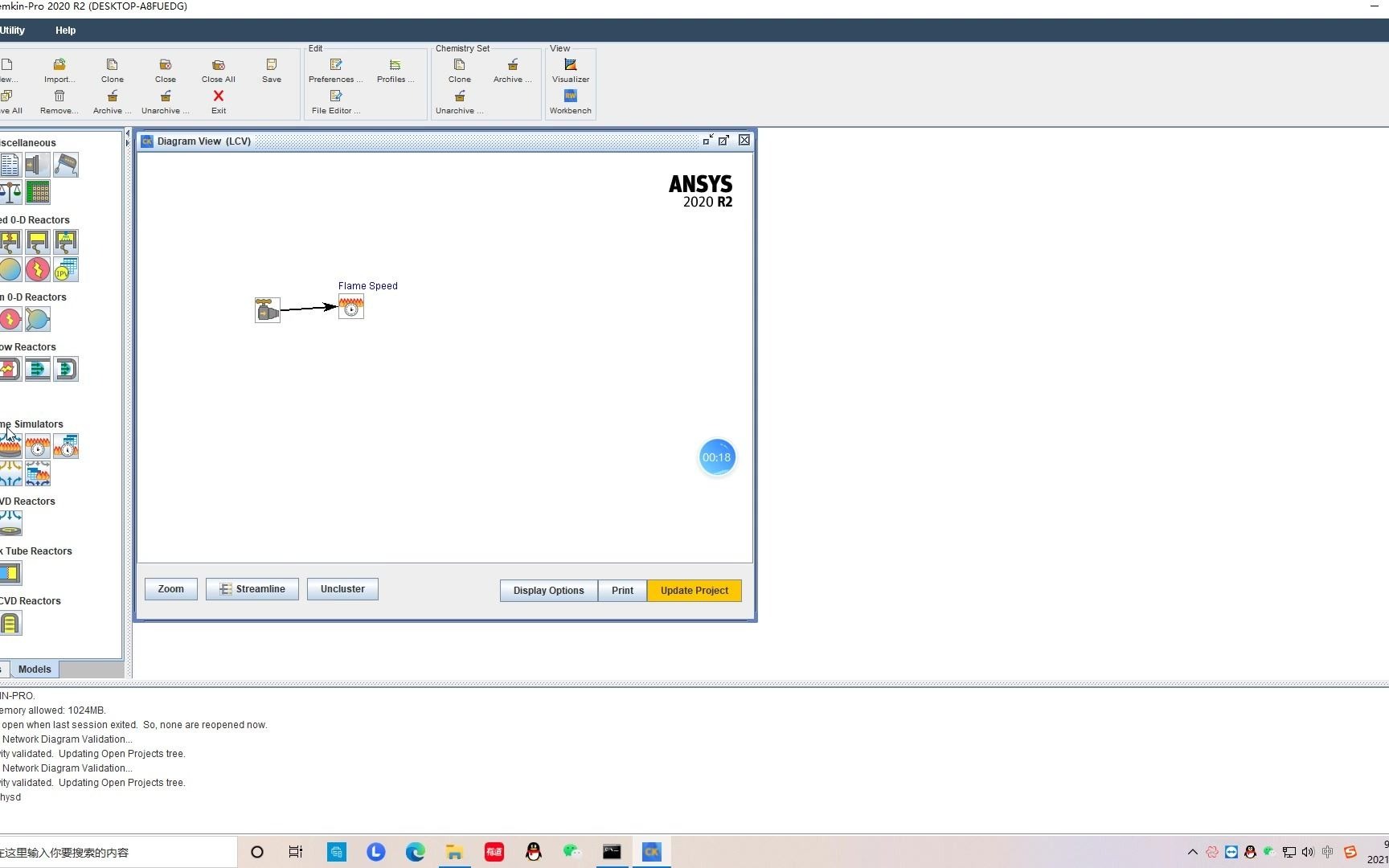1389x868 pixels.
Task: Save the project using the Save icon
Action: point(272,65)
